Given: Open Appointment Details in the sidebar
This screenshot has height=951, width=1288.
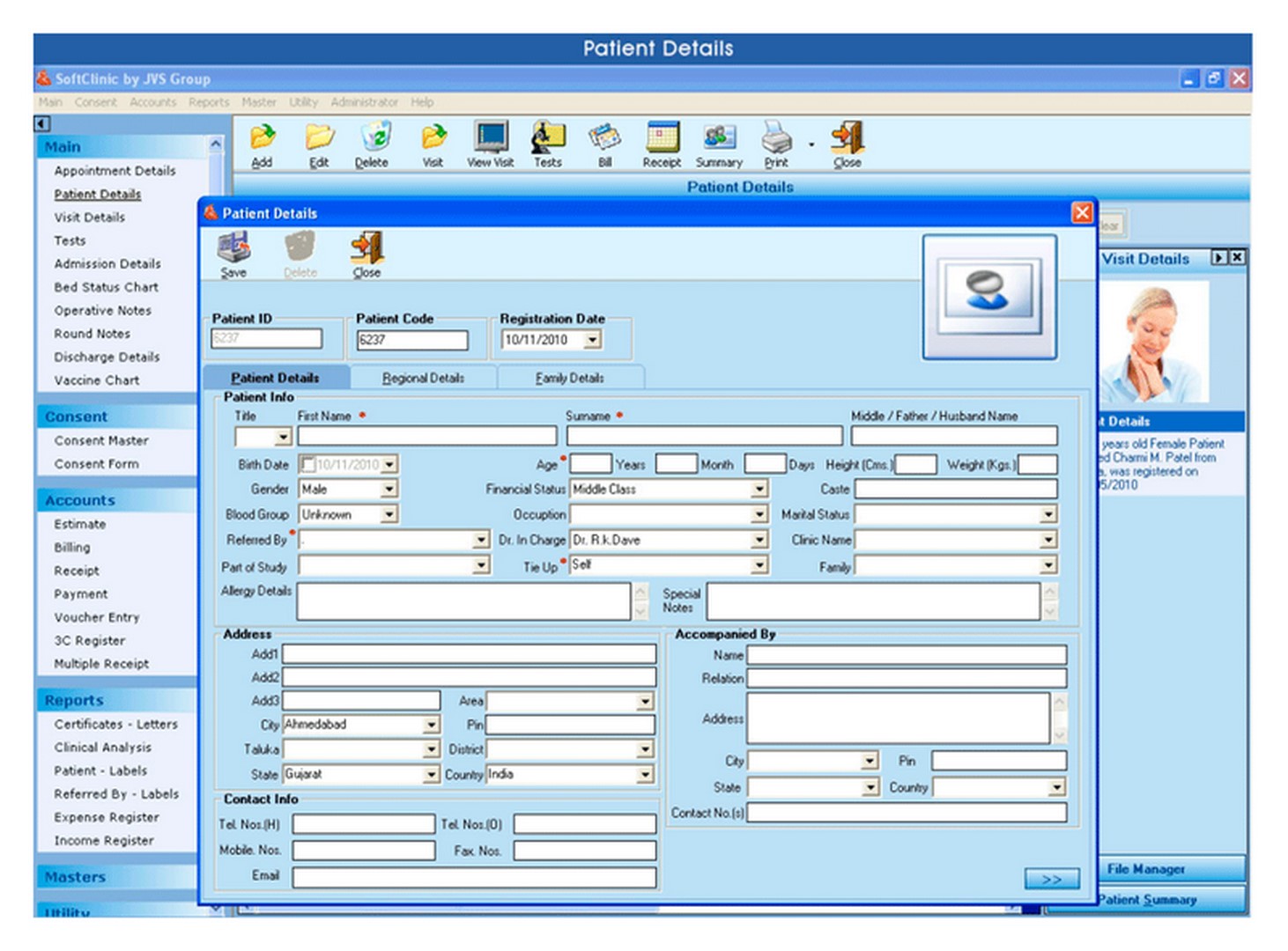Looking at the screenshot, I should [x=115, y=171].
